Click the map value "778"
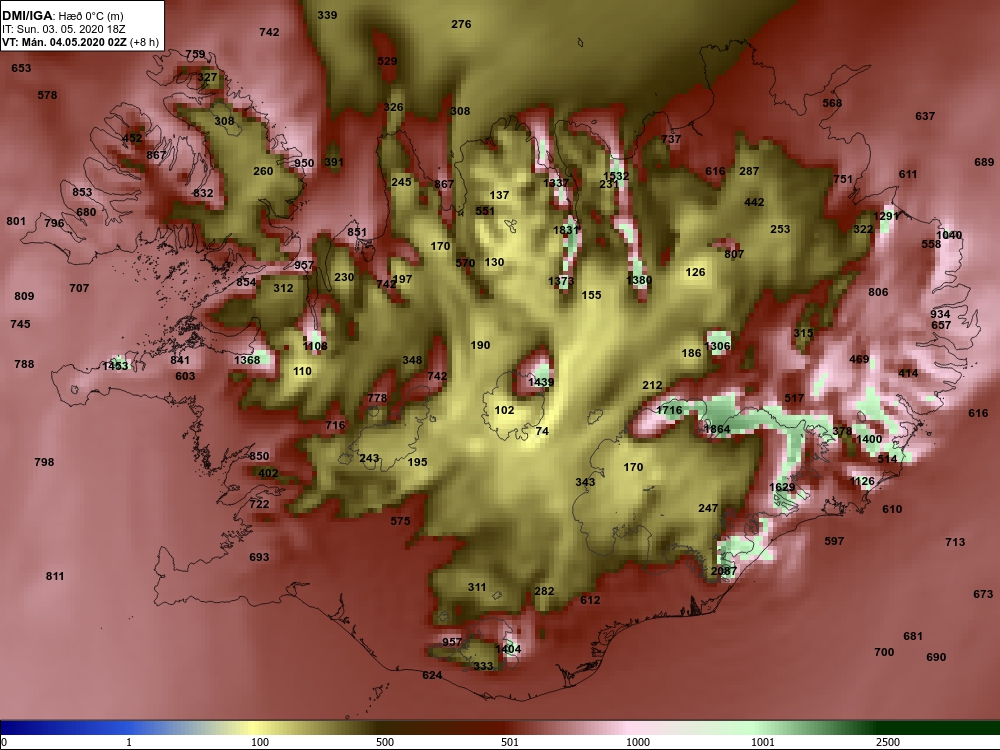 (x=377, y=398)
